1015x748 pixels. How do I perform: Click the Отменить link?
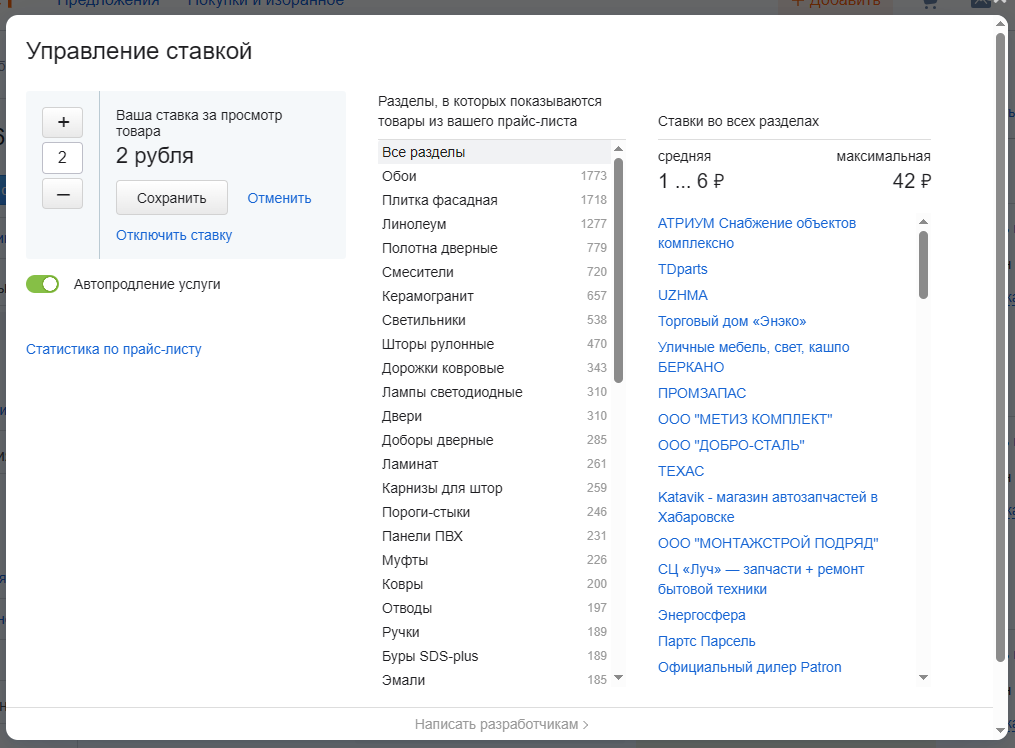coord(279,198)
